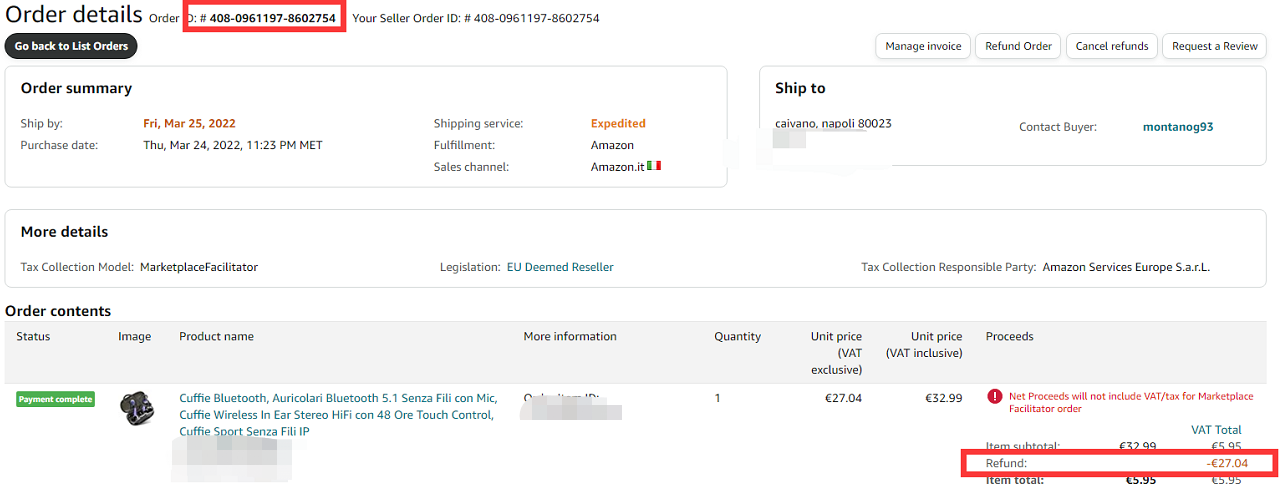Screen dimensions: 1286x500
Task: Open the Cuffie Bluetooth product name link
Action: [336, 414]
